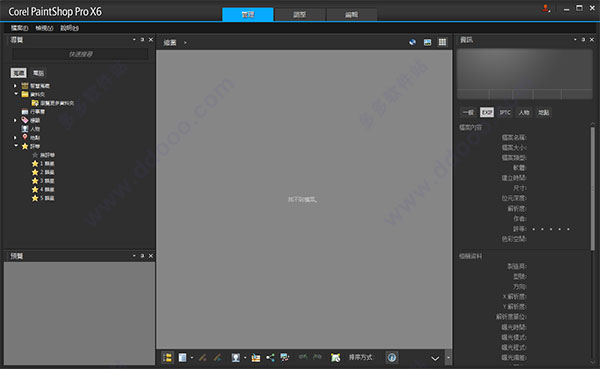Collapse the ratings star tree node
Viewport: 600px width, 369px height.
(16, 146)
